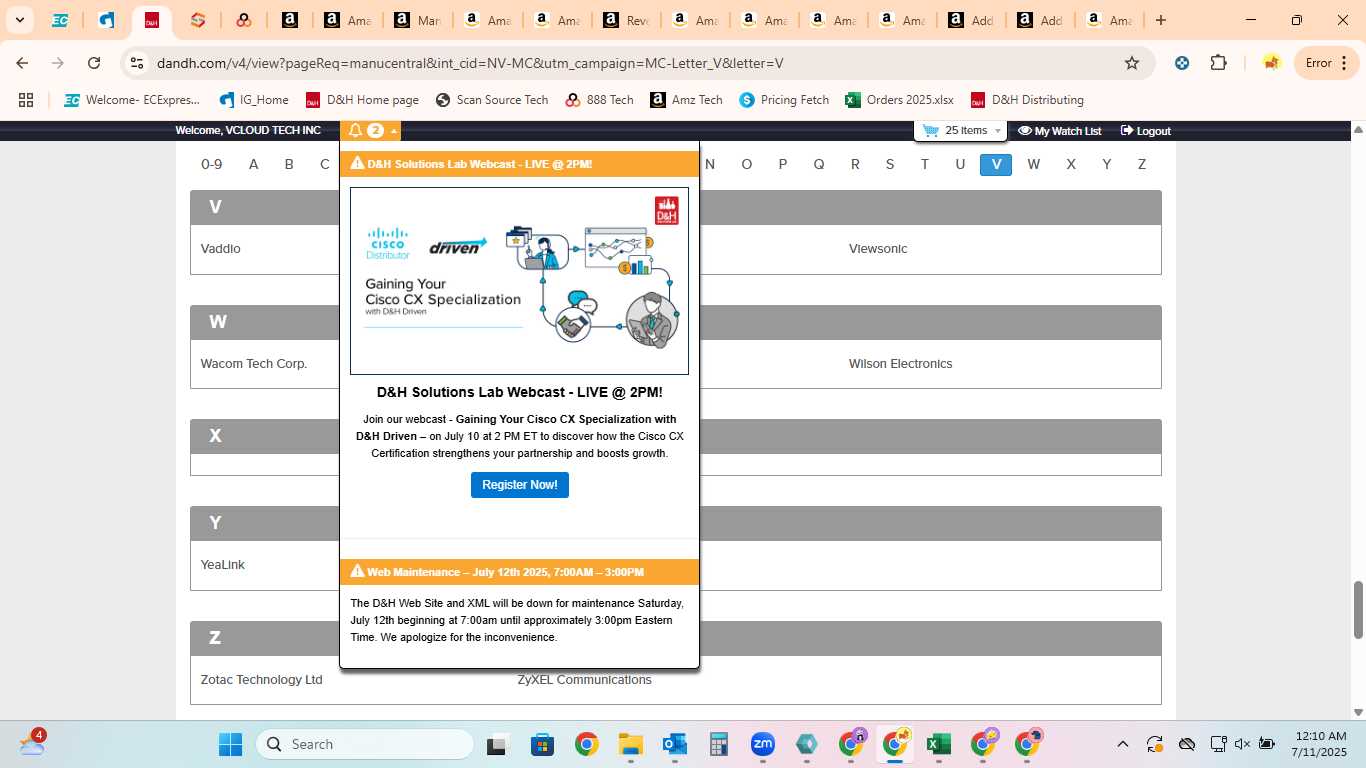Image resolution: width=1366 pixels, height=768 pixels.
Task: Open the Chrome apps grid icon
Action: pyautogui.click(x=26, y=100)
